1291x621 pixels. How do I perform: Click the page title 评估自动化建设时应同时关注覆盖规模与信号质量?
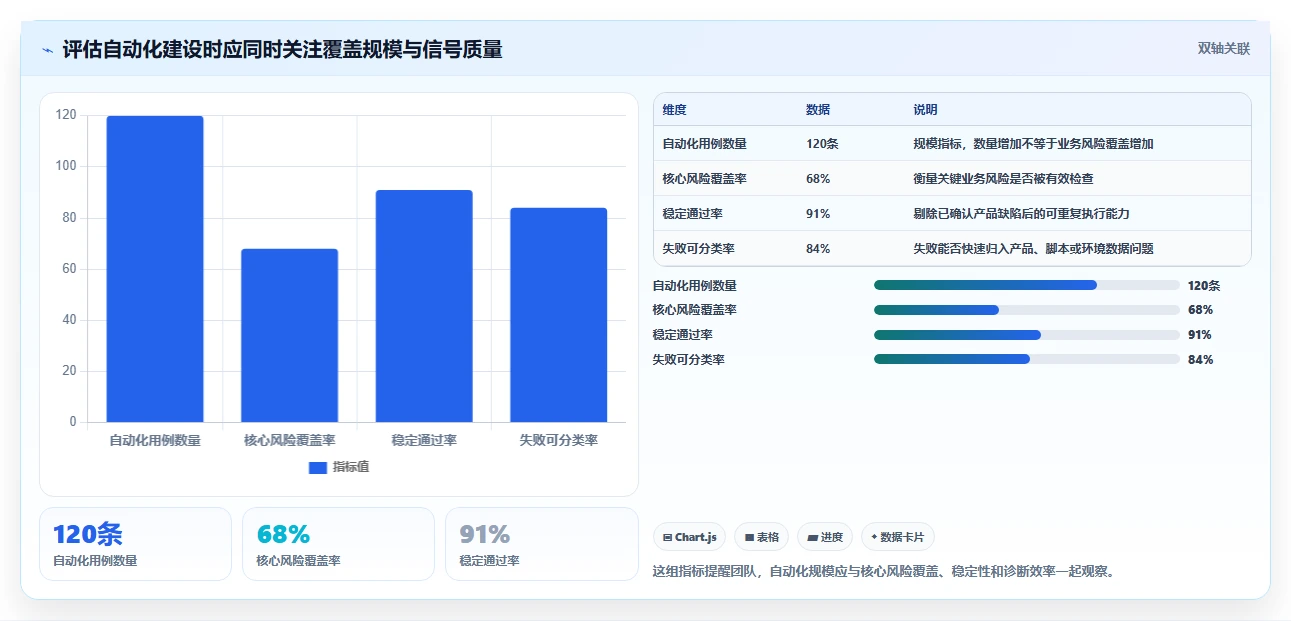[x=282, y=49]
